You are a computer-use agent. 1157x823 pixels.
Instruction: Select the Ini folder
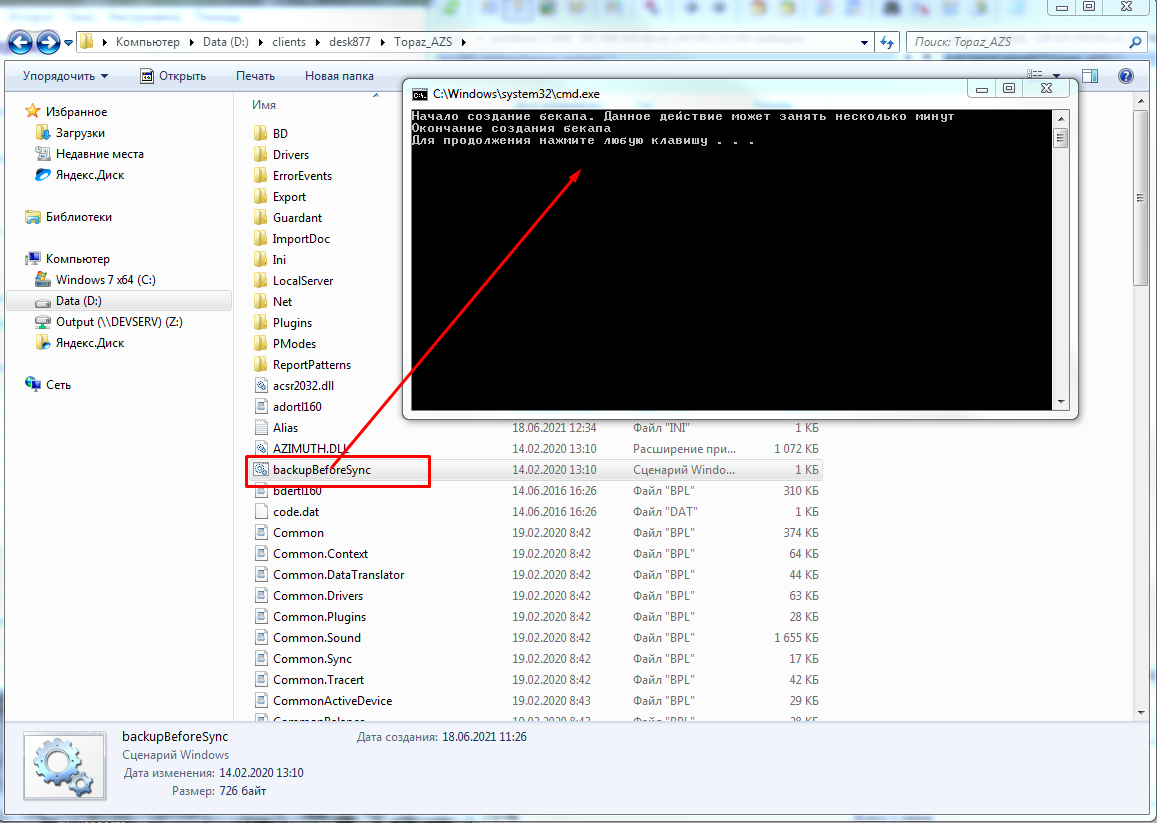point(279,260)
